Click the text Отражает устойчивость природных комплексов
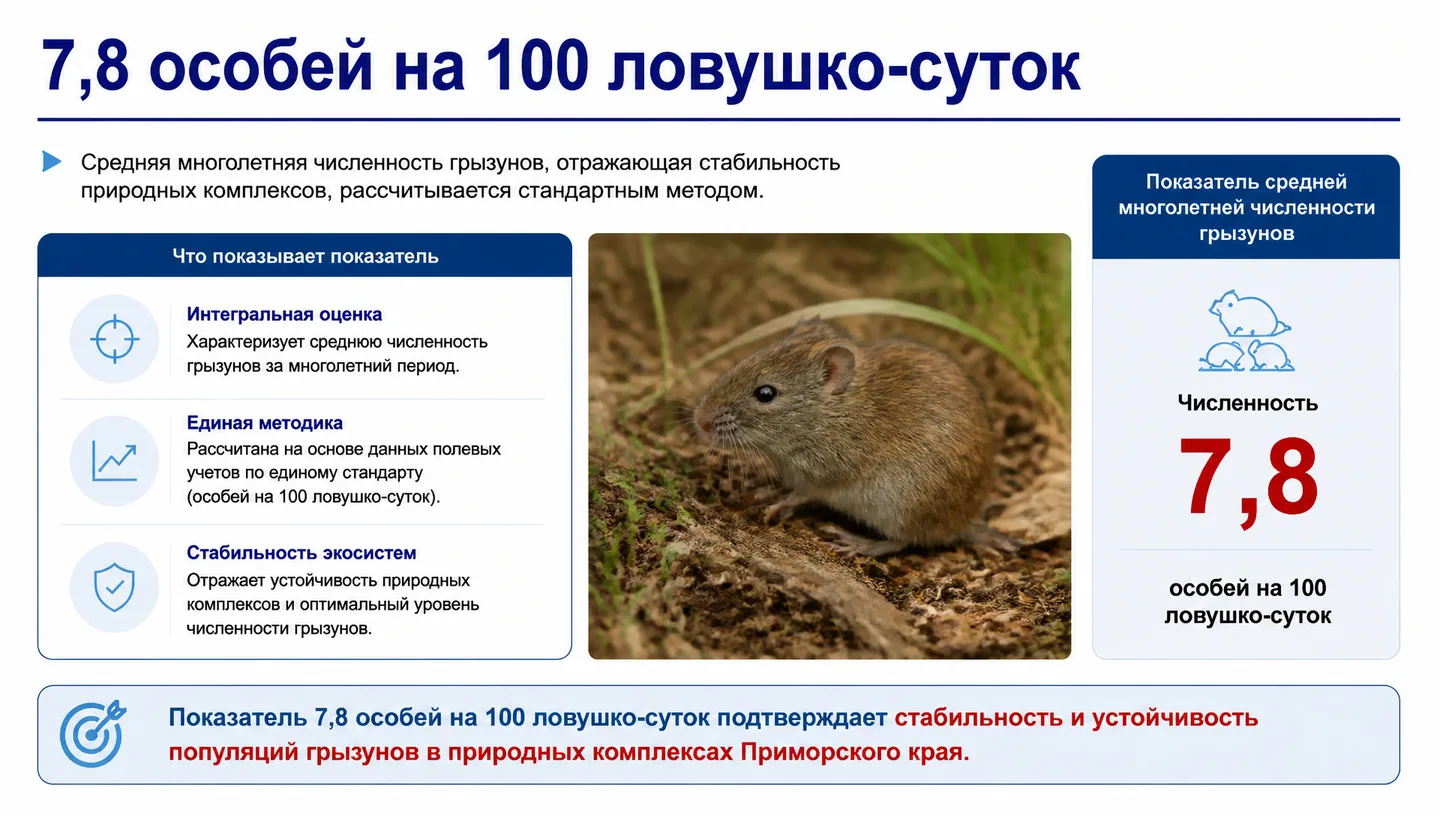 333,605
